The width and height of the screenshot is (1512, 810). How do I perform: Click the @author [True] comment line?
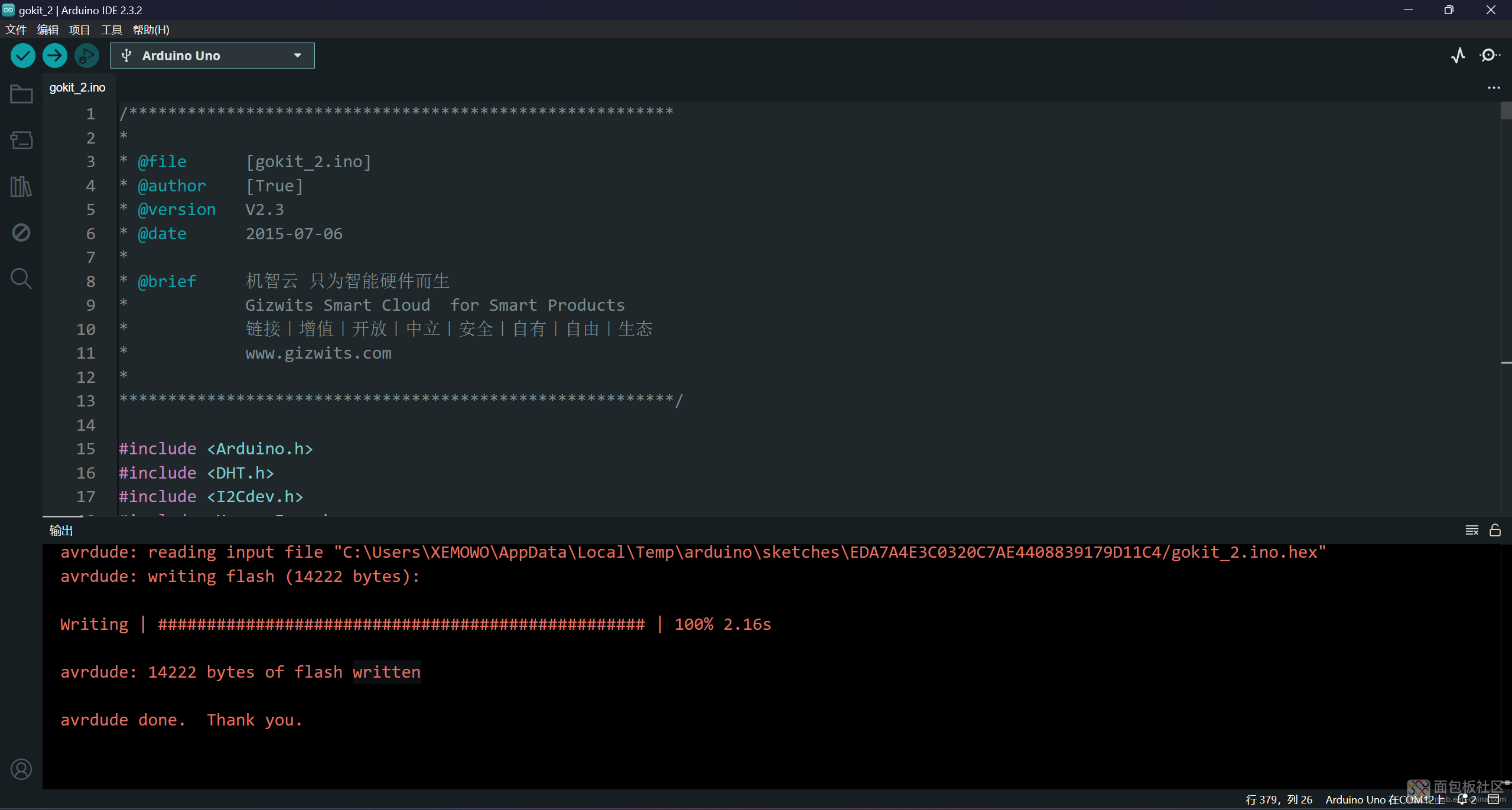211,186
